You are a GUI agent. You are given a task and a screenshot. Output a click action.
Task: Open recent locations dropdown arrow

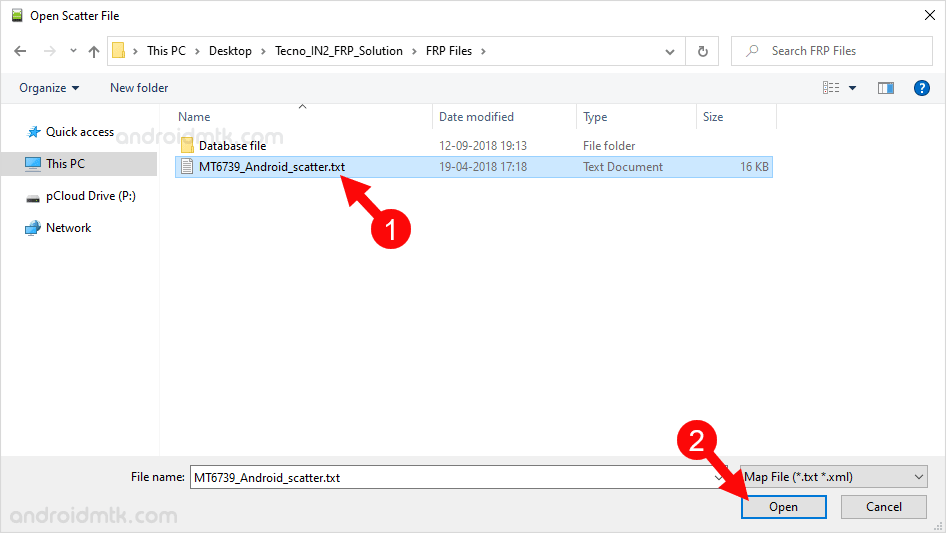[x=73, y=51]
